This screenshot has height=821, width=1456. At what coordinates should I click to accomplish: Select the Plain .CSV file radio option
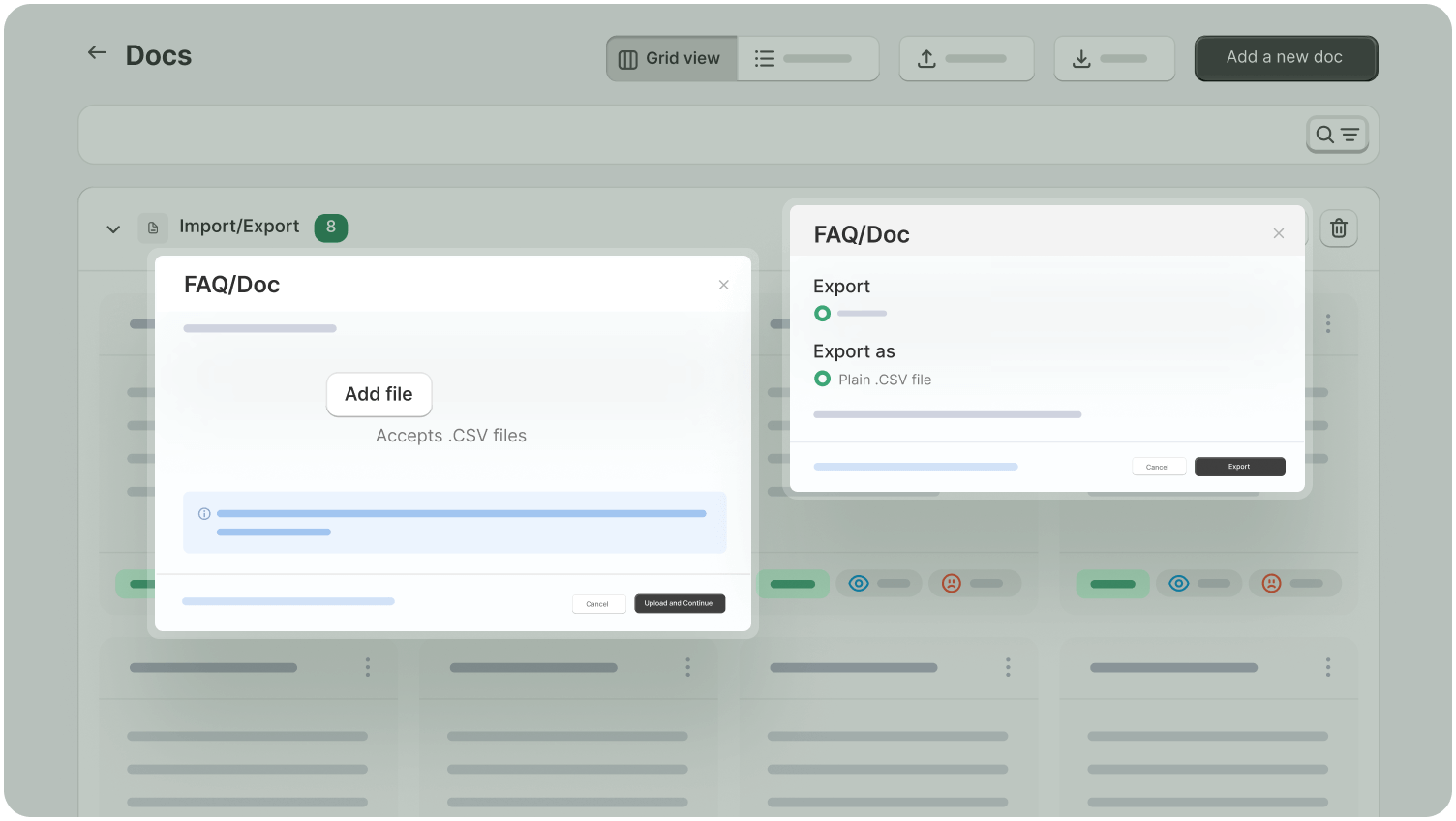tap(822, 380)
